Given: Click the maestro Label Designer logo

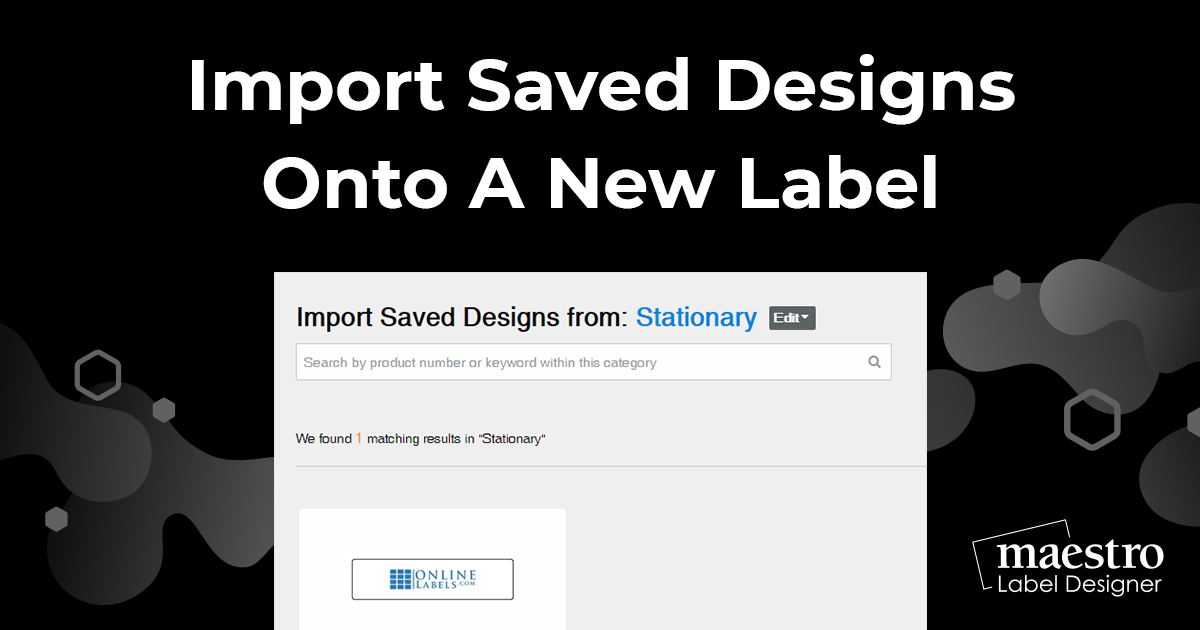Looking at the screenshot, I should [1068, 558].
